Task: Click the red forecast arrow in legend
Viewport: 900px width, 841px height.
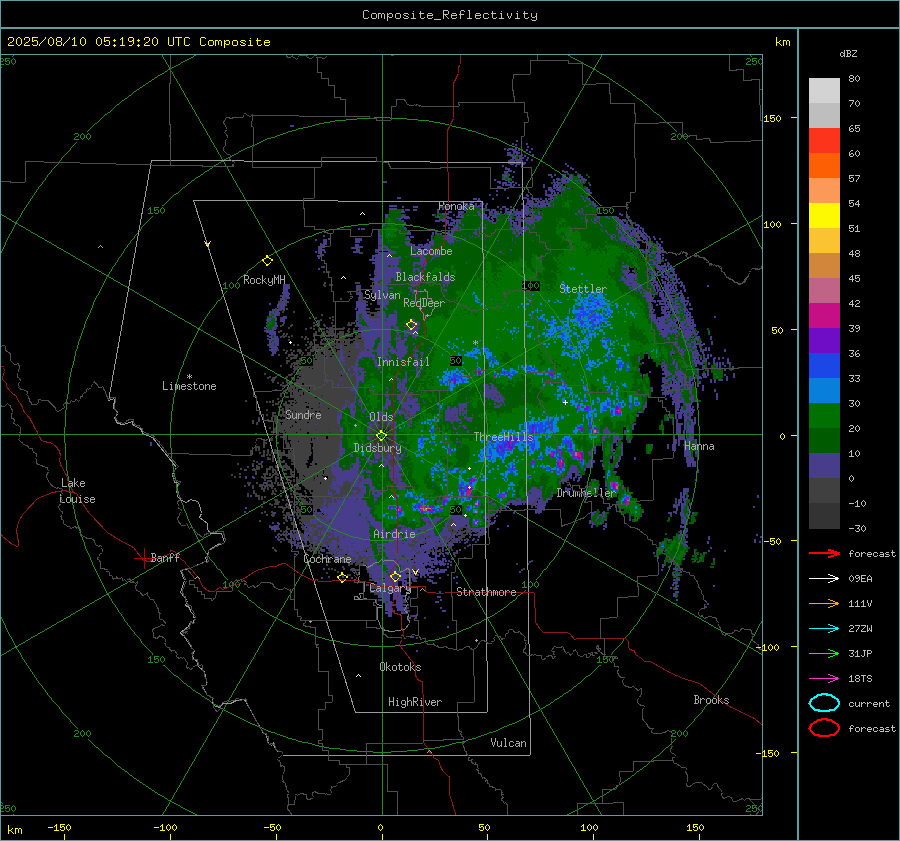Action: coord(824,553)
